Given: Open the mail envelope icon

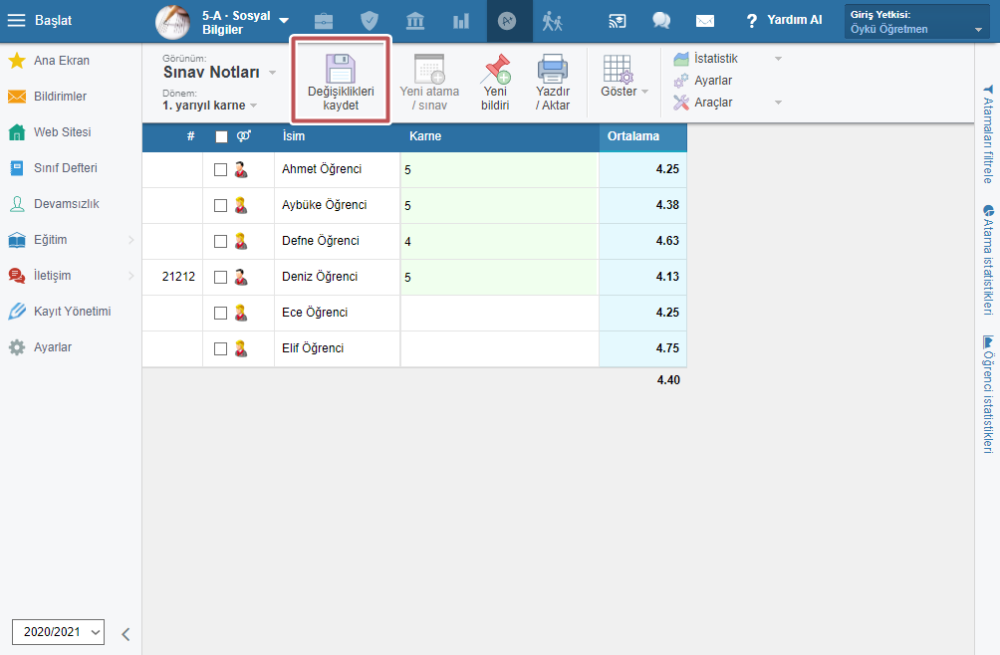Looking at the screenshot, I should tap(705, 21).
